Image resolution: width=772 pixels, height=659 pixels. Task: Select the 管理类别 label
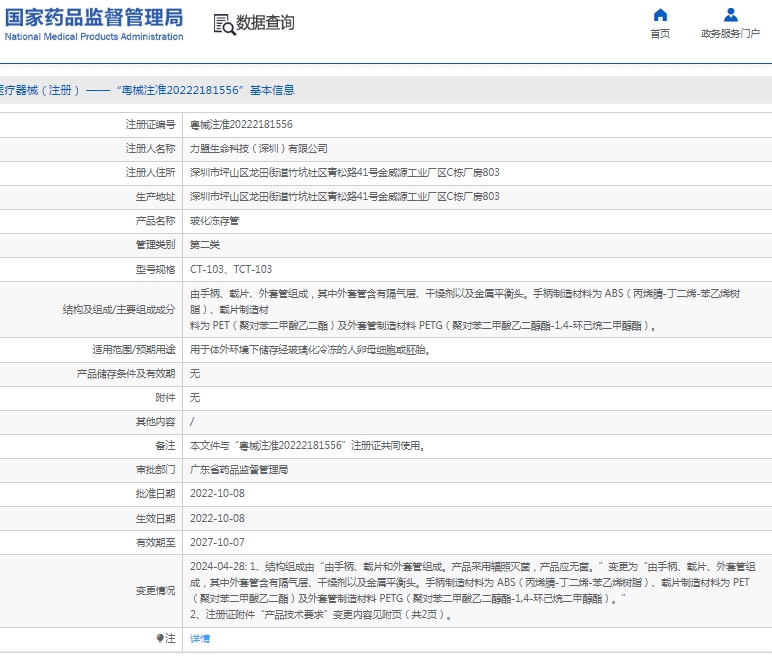click(x=156, y=245)
